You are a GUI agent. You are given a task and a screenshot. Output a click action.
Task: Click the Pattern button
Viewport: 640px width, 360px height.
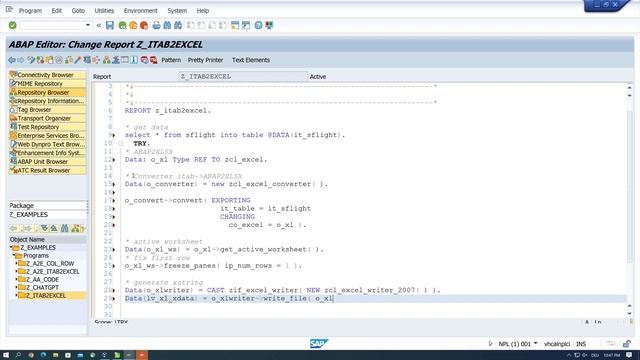click(171, 60)
